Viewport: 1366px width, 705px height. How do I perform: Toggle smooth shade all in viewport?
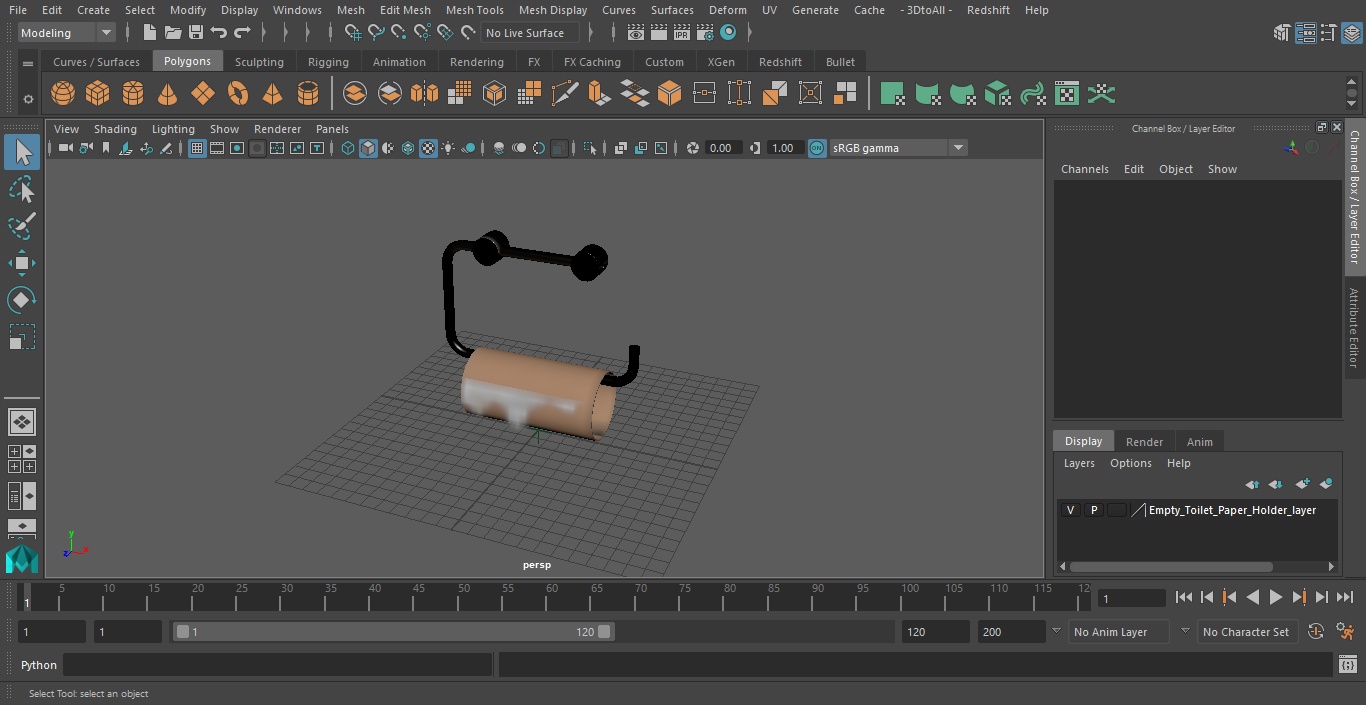368,148
